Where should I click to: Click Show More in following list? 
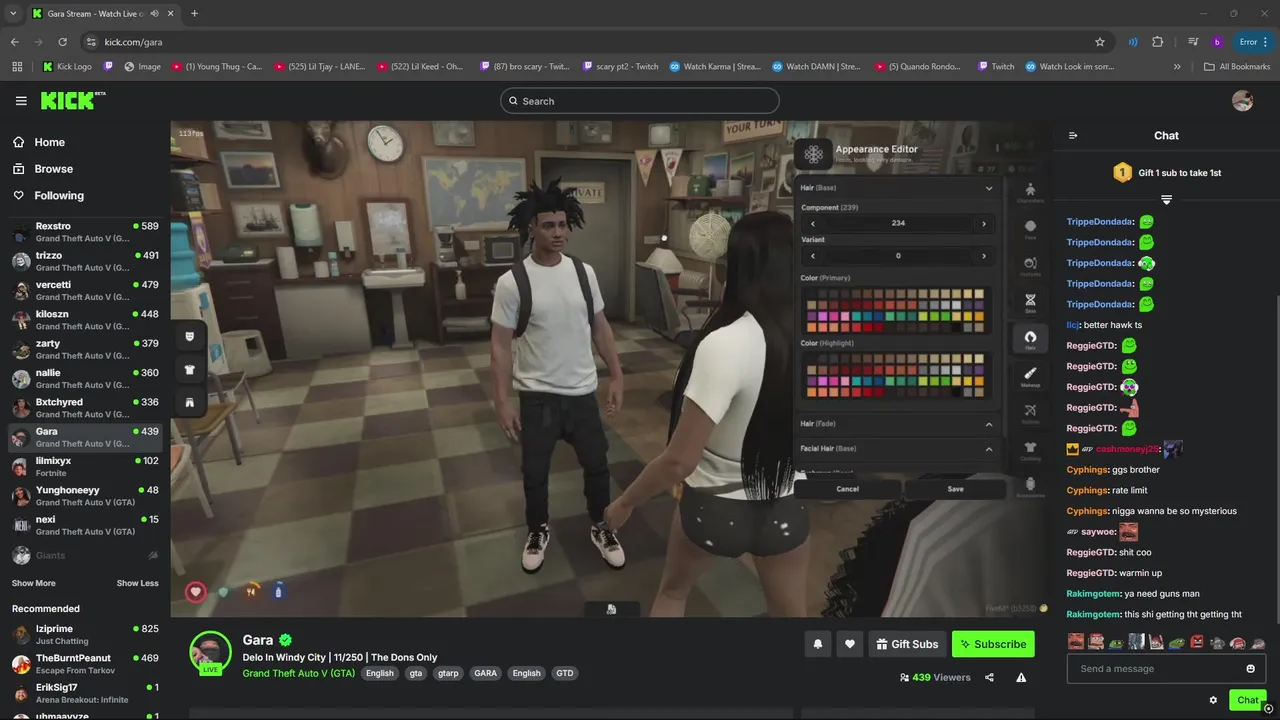pos(34,583)
